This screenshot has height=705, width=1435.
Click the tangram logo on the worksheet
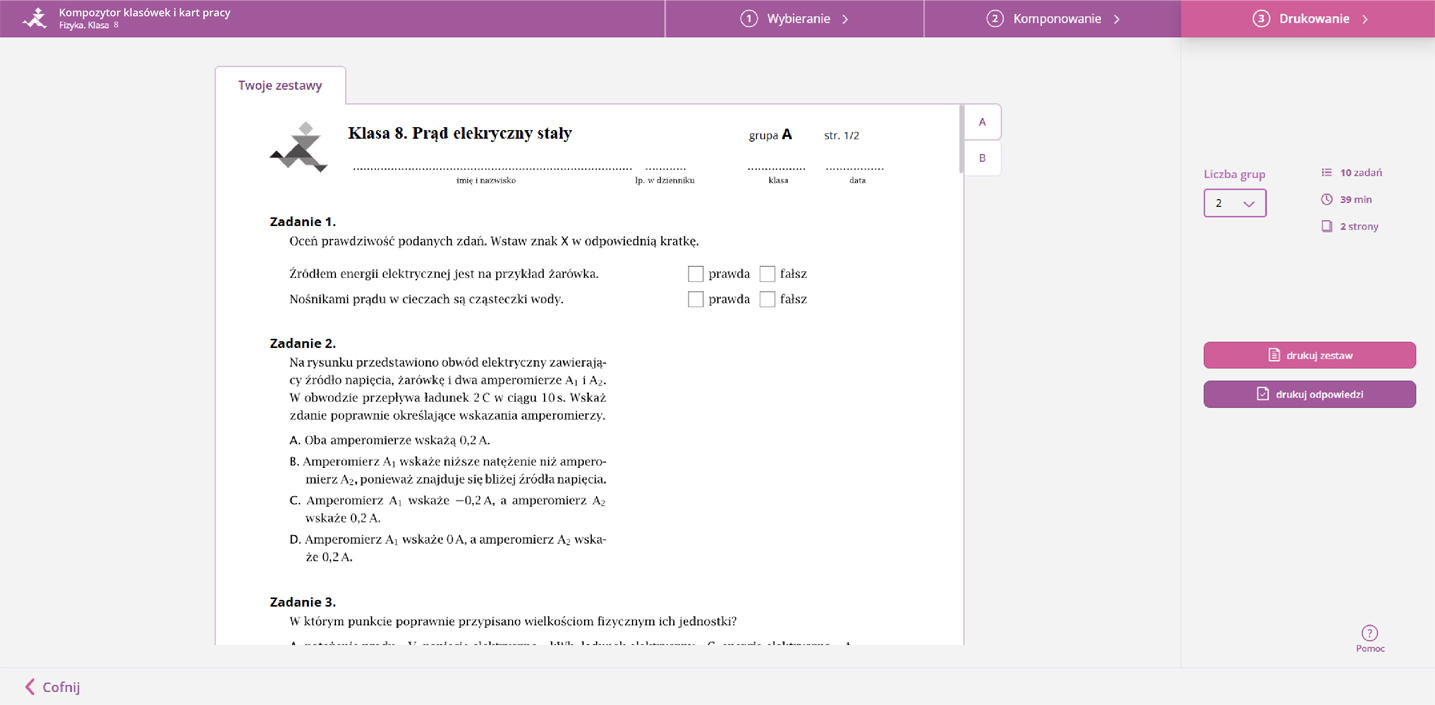(x=298, y=147)
